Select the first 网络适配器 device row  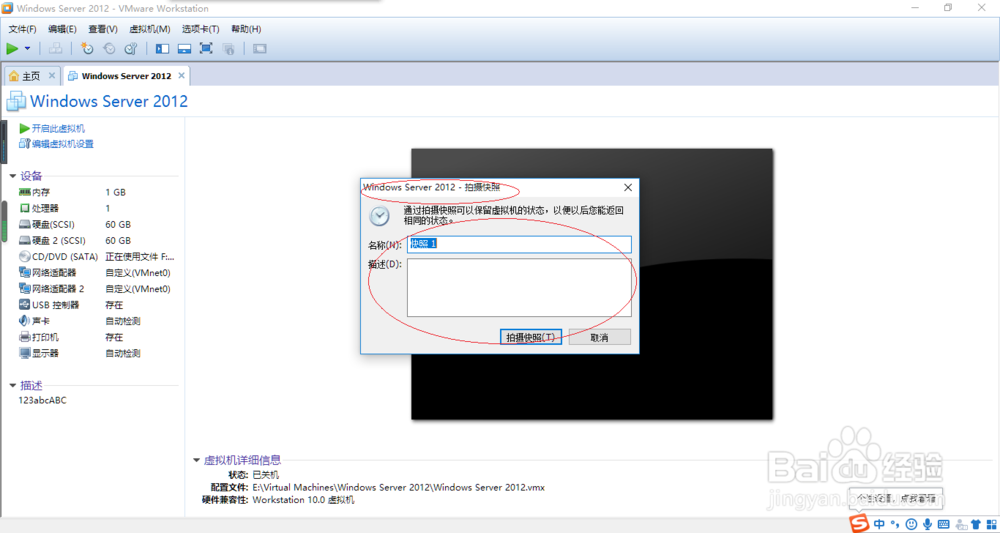pyautogui.click(x=96, y=272)
